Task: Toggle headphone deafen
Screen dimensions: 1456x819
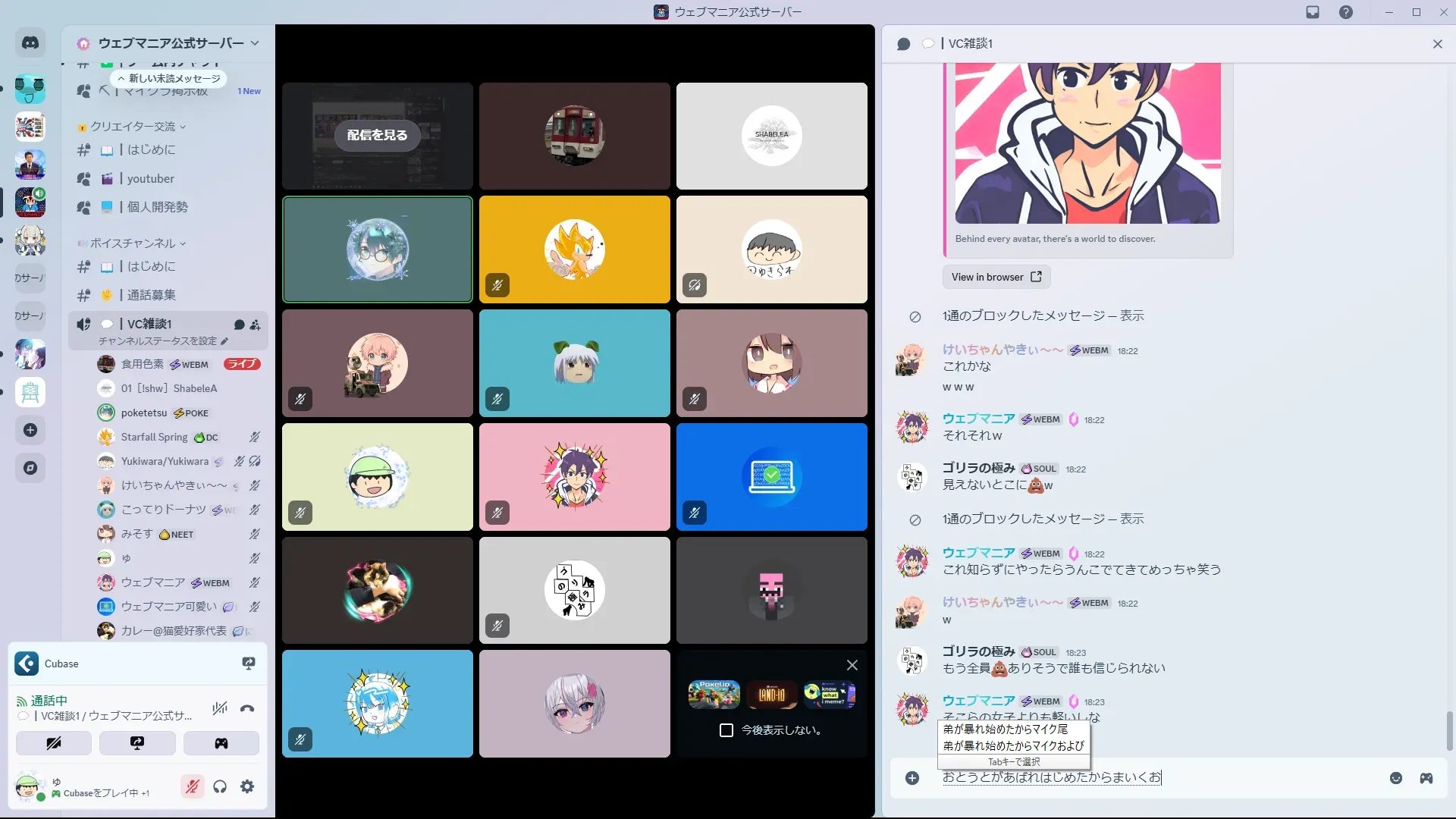Action: tap(220, 787)
